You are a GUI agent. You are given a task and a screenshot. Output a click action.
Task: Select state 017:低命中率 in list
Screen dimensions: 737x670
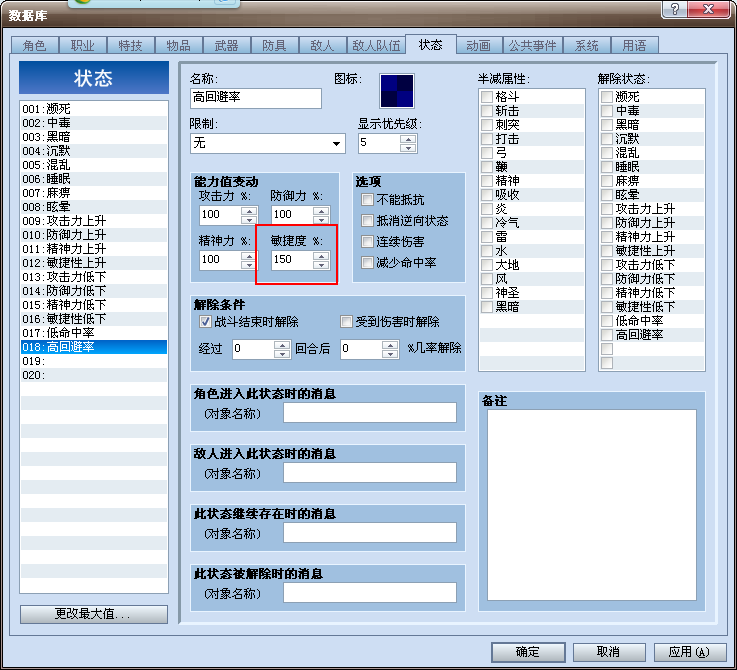(94, 333)
